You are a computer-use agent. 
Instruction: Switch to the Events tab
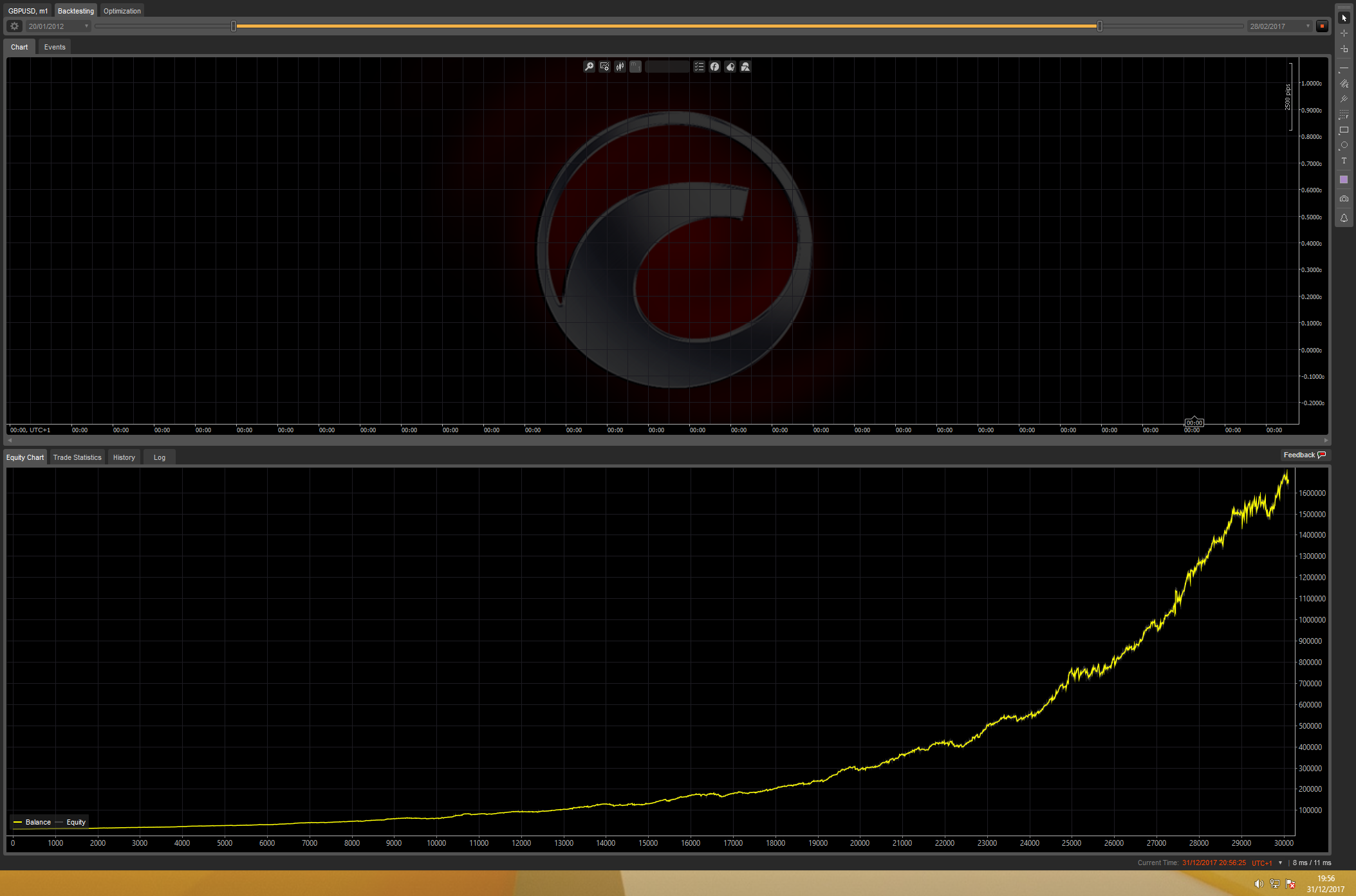(x=55, y=47)
